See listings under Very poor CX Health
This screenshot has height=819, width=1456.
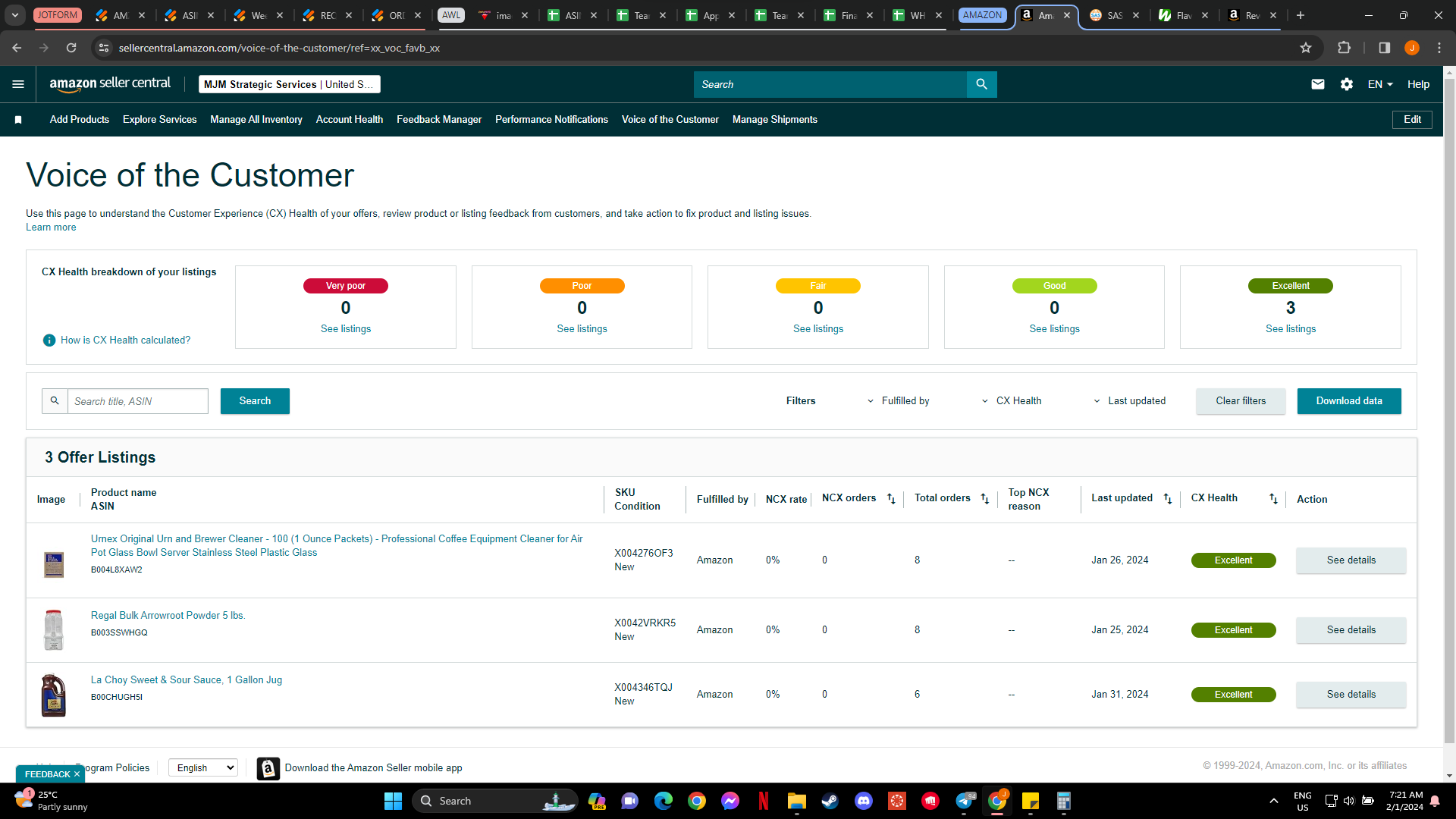tap(346, 329)
